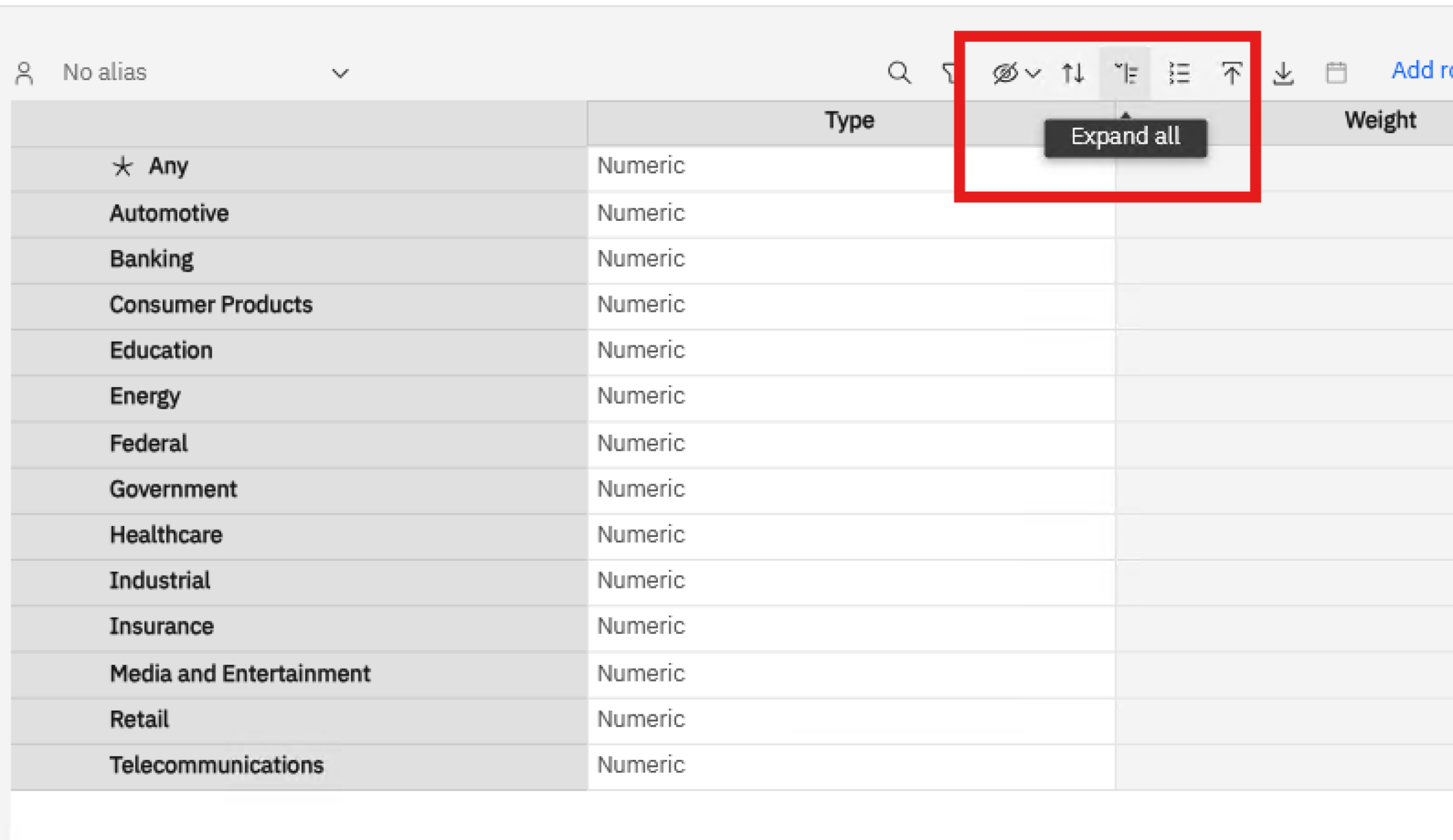This screenshot has width=1453, height=840.
Task: Select the Banking row
Action: [x=299, y=260]
